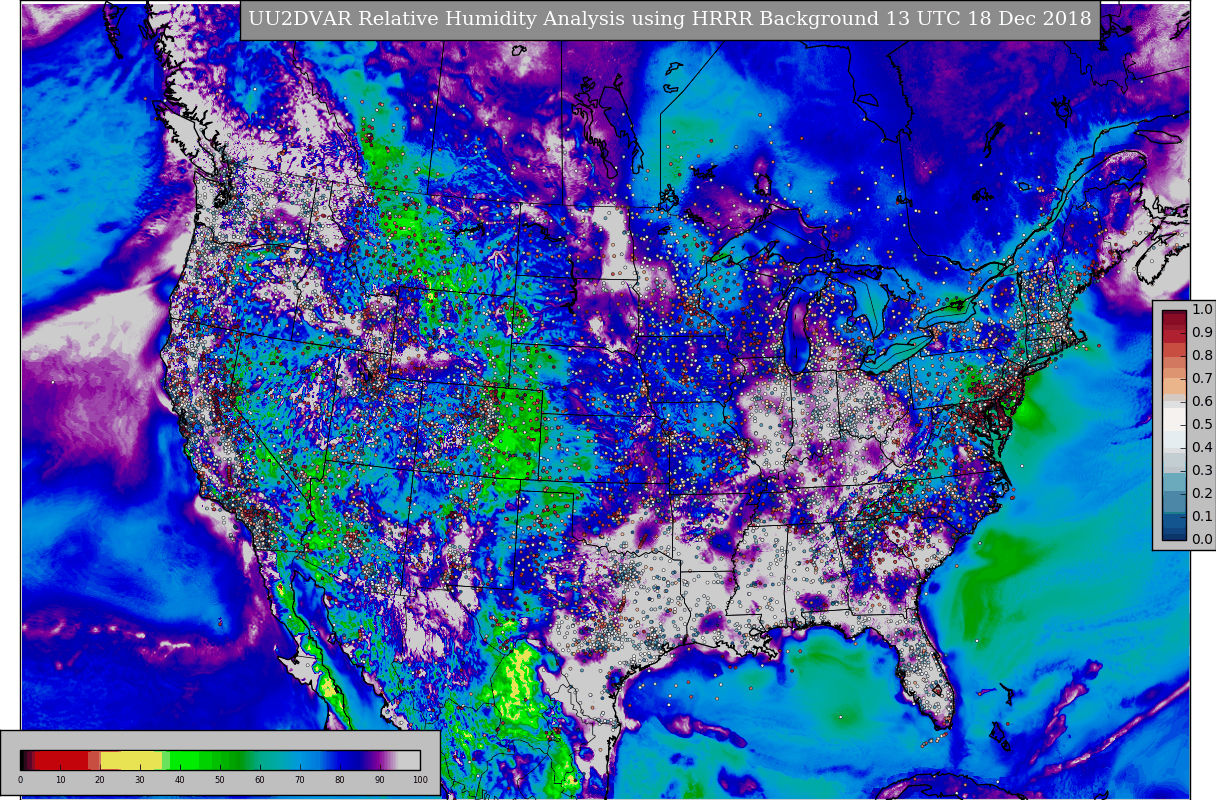The image size is (1216, 800).
Task: Pick the darkest navy swatch at the vertical colorbar bottom
Action: 1174,535
